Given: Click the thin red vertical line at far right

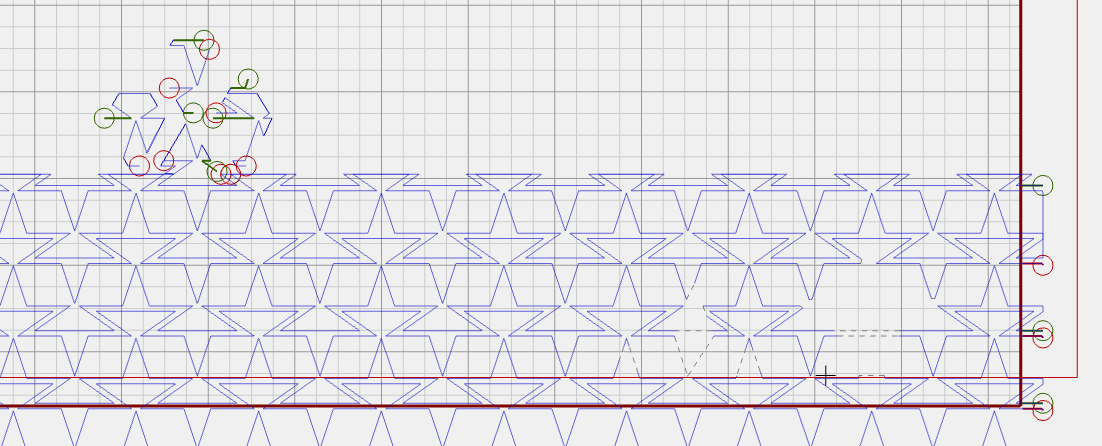Looking at the screenshot, I should pyautogui.click(x=1076, y=200).
